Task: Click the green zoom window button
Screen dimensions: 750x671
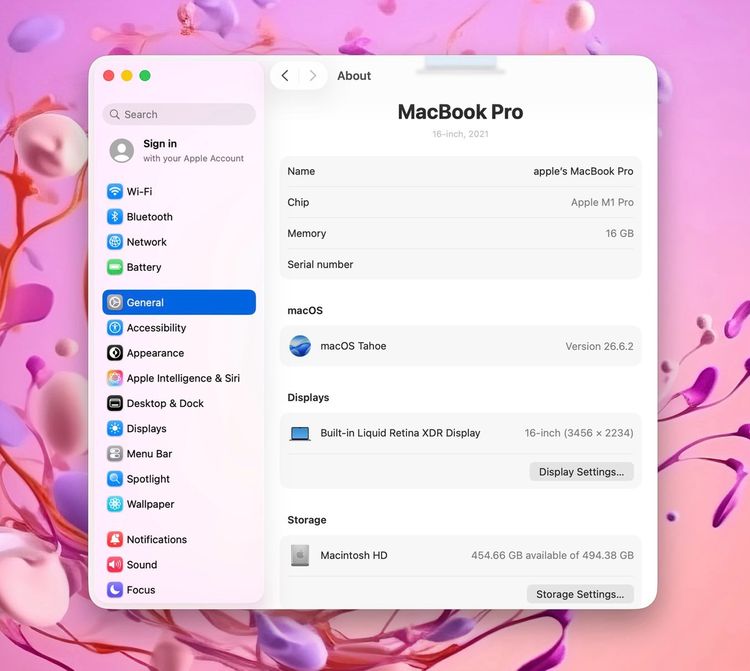Action: [x=145, y=76]
